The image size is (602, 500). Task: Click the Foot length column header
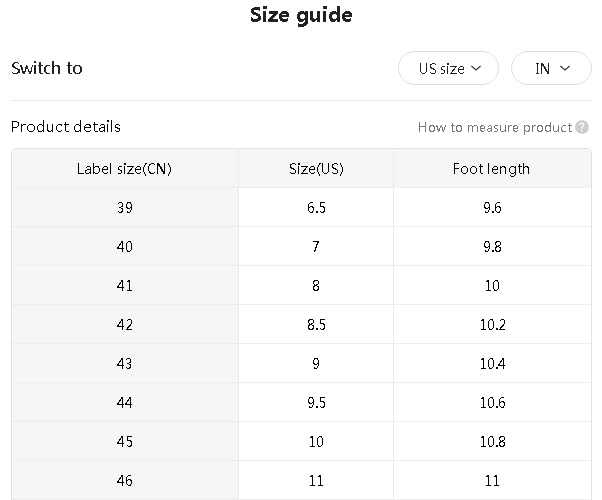[491, 169]
